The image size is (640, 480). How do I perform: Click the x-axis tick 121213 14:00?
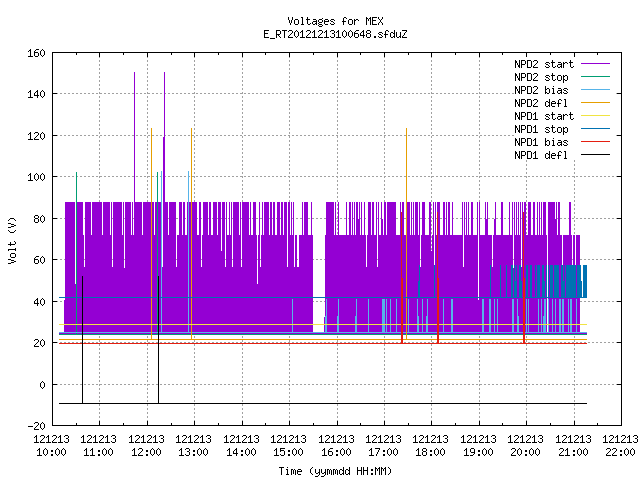tap(242, 446)
